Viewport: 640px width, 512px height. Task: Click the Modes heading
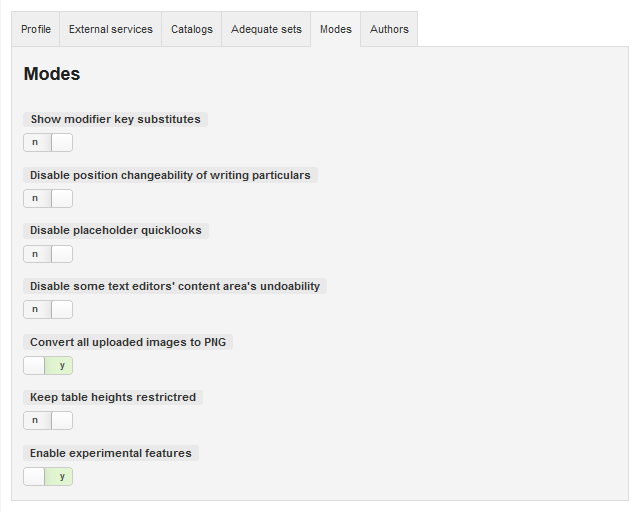pyautogui.click(x=52, y=74)
